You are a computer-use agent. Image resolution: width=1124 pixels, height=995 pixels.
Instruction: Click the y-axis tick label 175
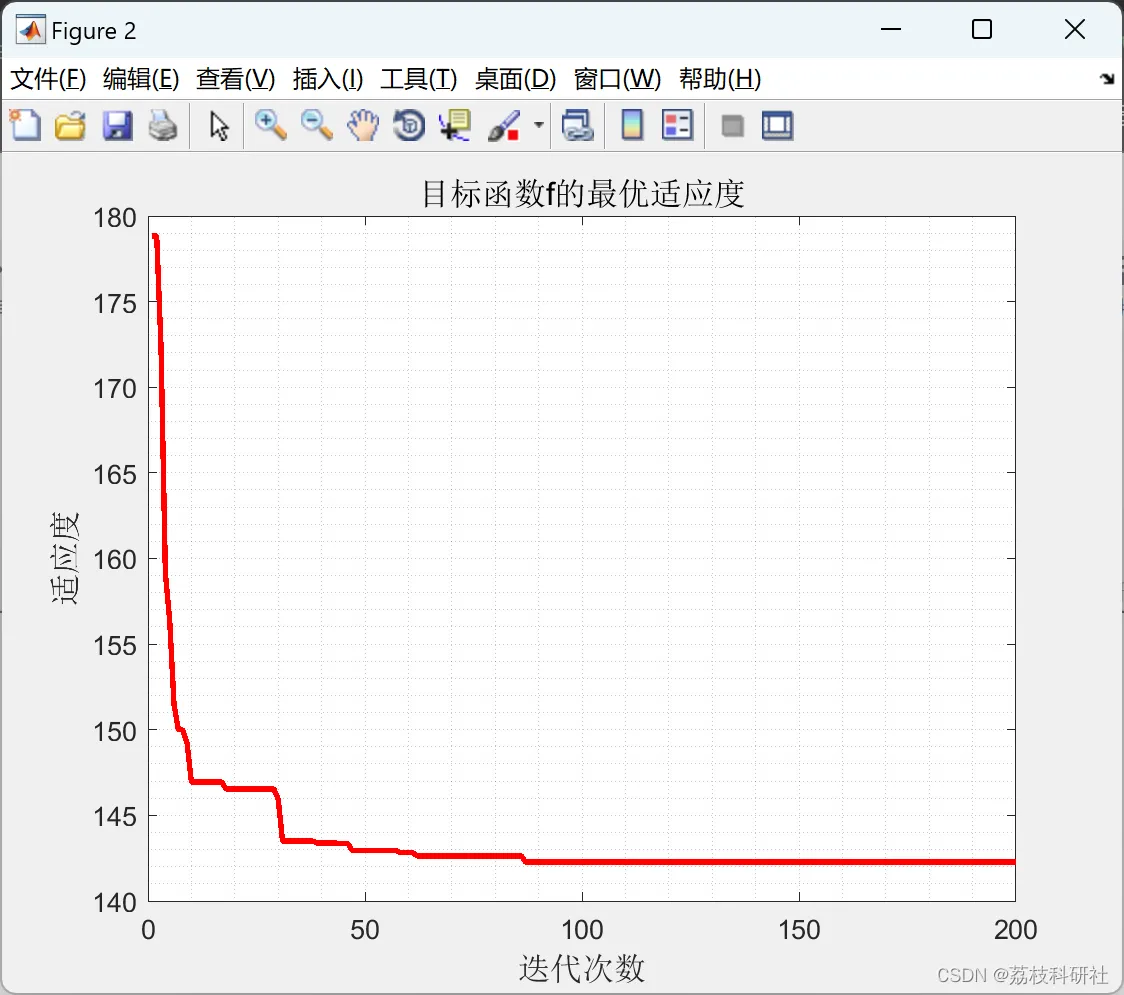click(115, 304)
